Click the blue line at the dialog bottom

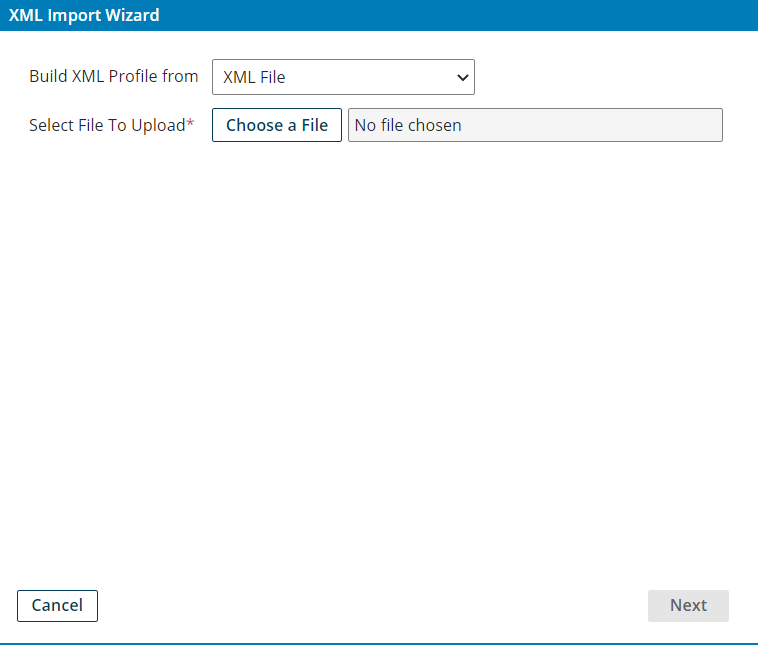[380, 643]
